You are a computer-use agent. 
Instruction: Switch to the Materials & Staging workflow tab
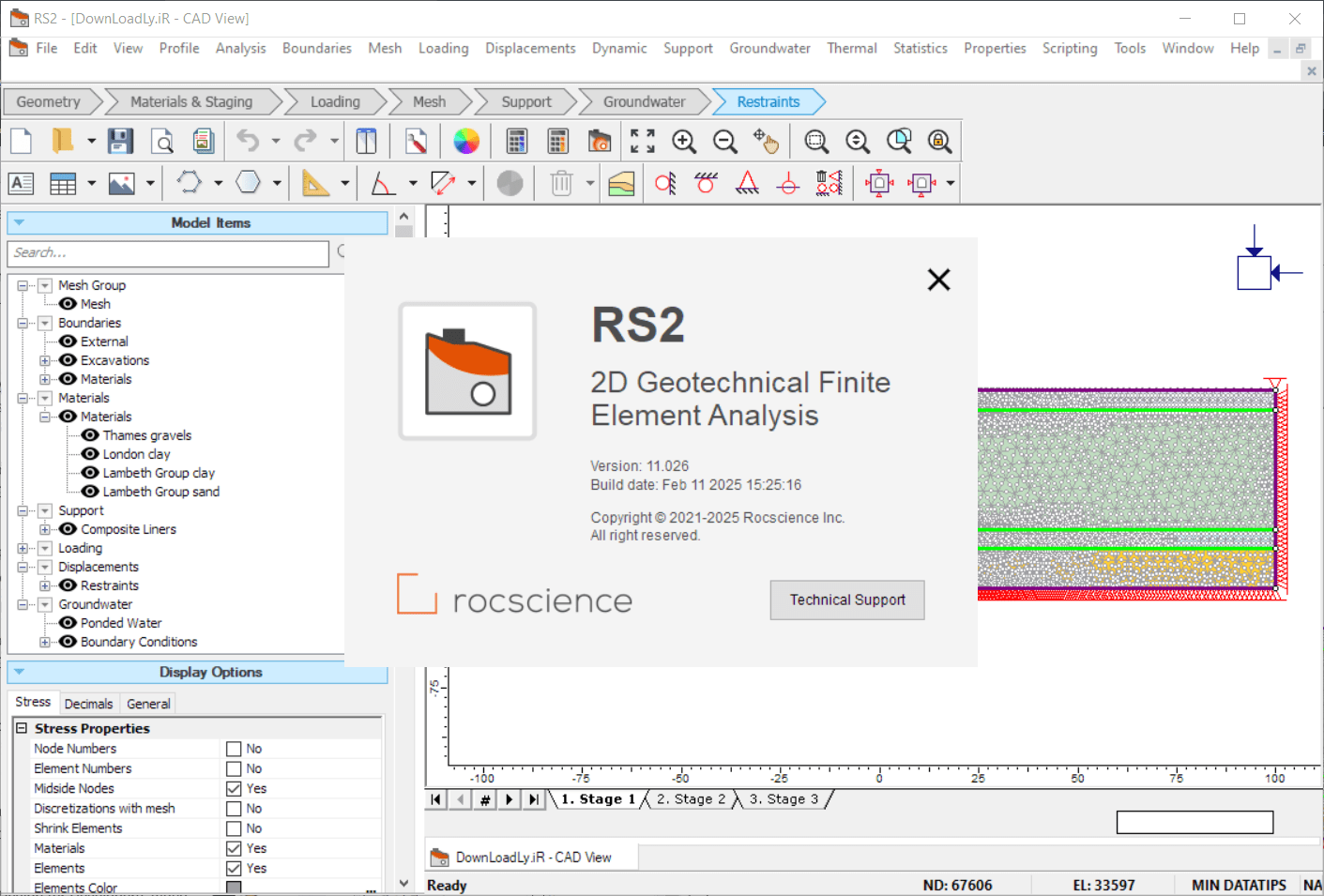[x=191, y=101]
